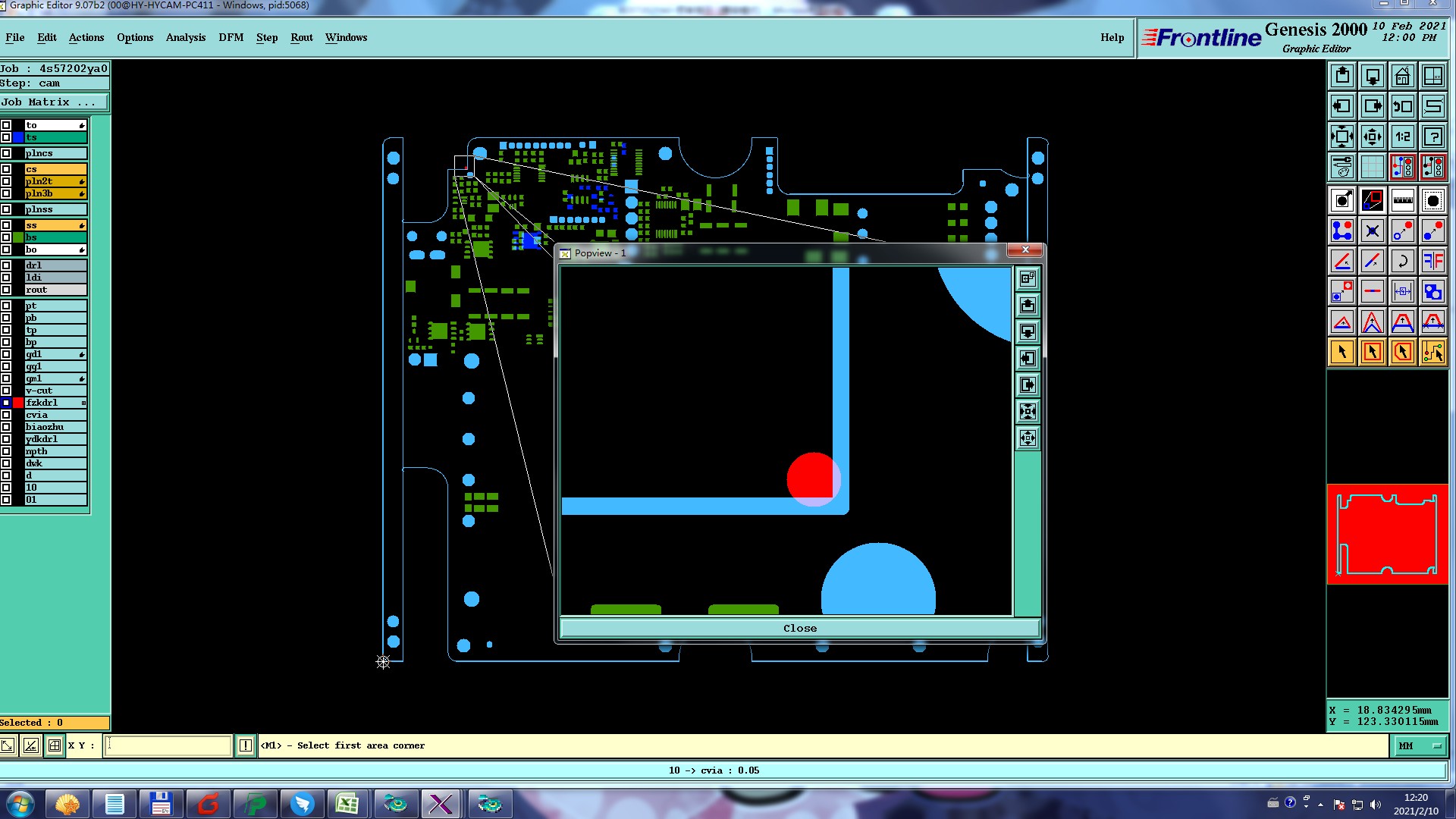Open the MM units dropdown
The width and height of the screenshot is (1456, 819).
[x=1419, y=746]
